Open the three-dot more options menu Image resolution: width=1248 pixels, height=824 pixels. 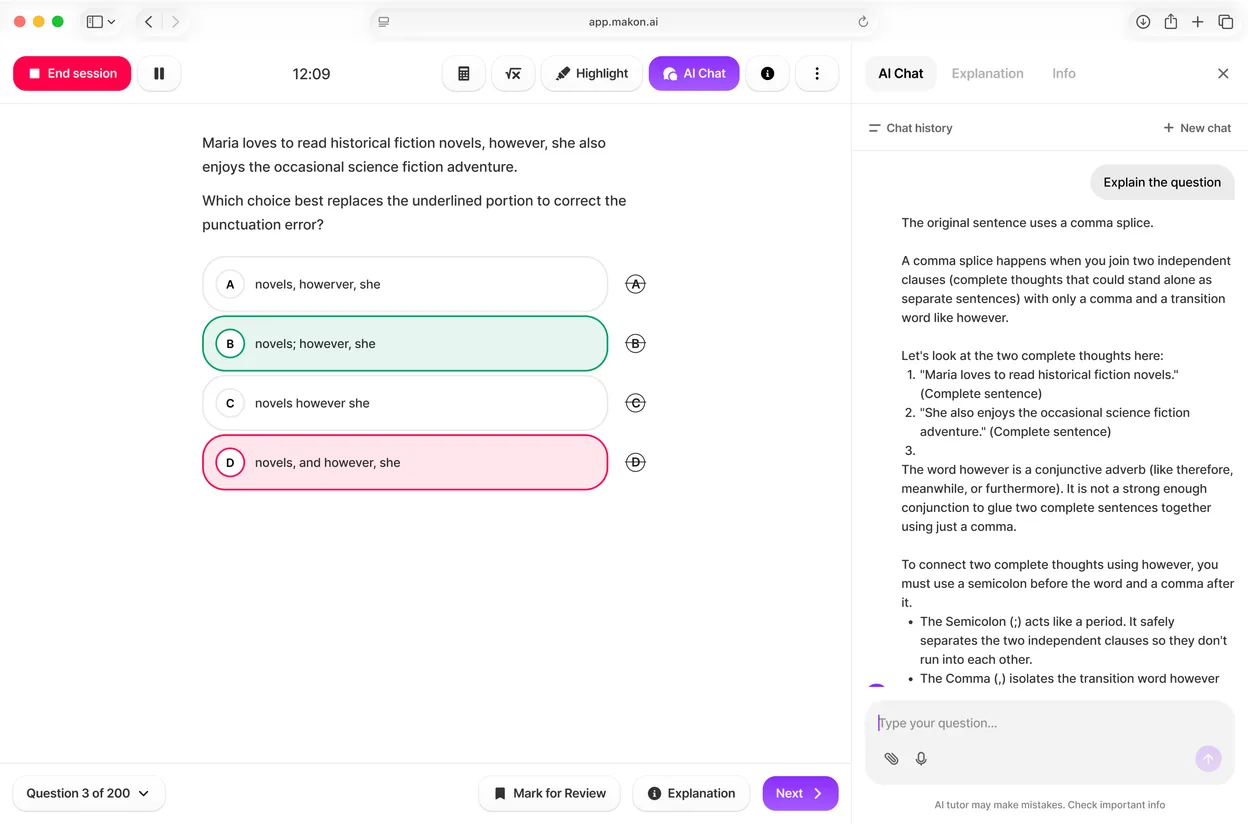[817, 73]
